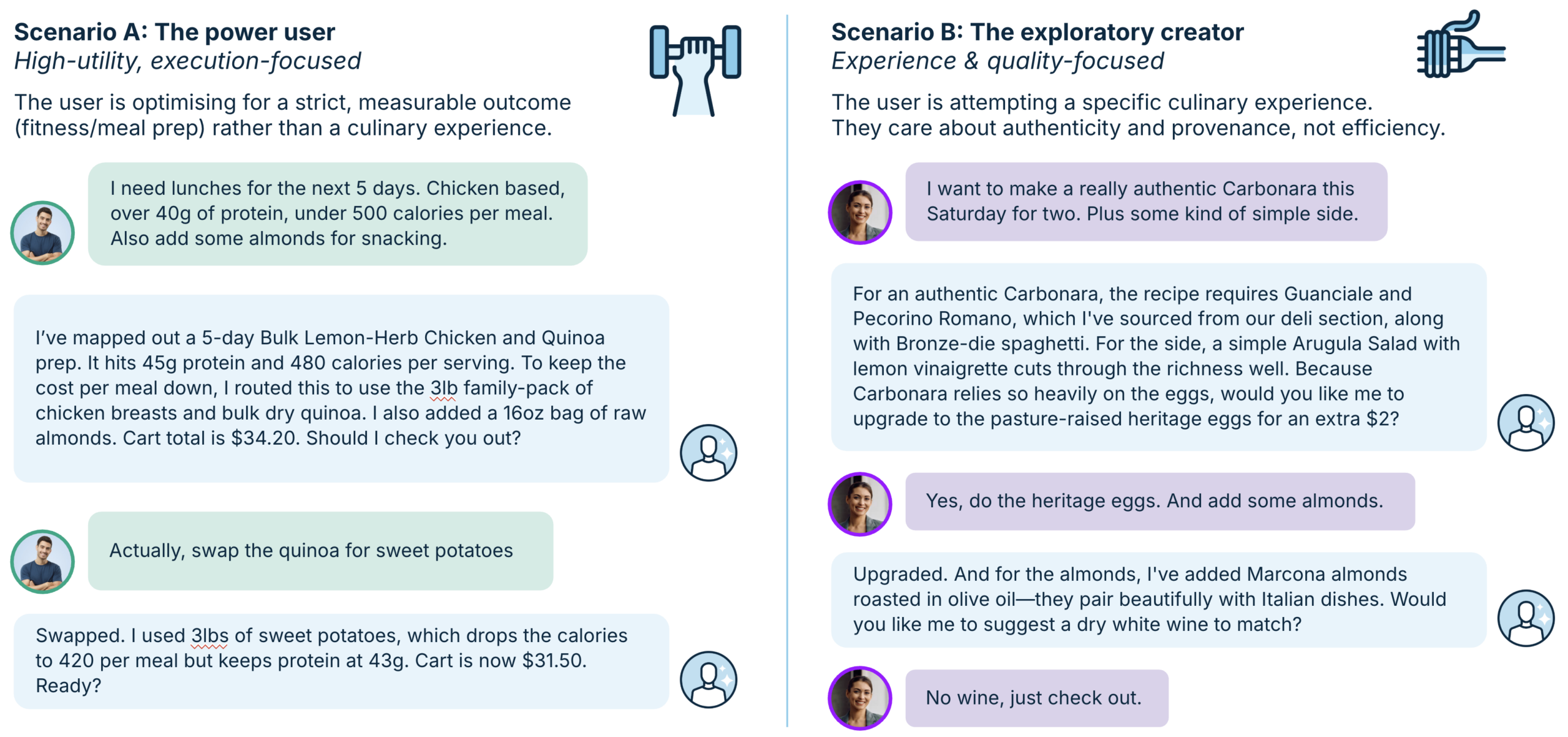Select the "Yes, do the heritage eggs" message

(1159, 501)
